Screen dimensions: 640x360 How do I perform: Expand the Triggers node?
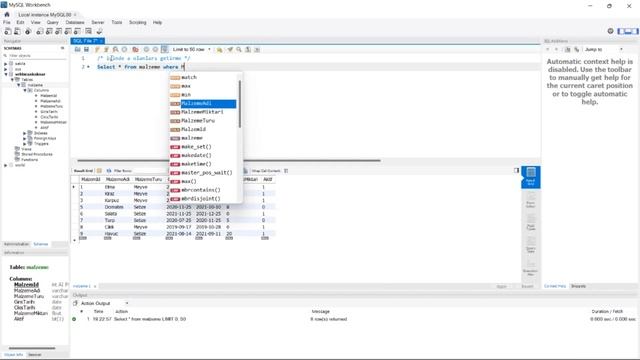25,144
